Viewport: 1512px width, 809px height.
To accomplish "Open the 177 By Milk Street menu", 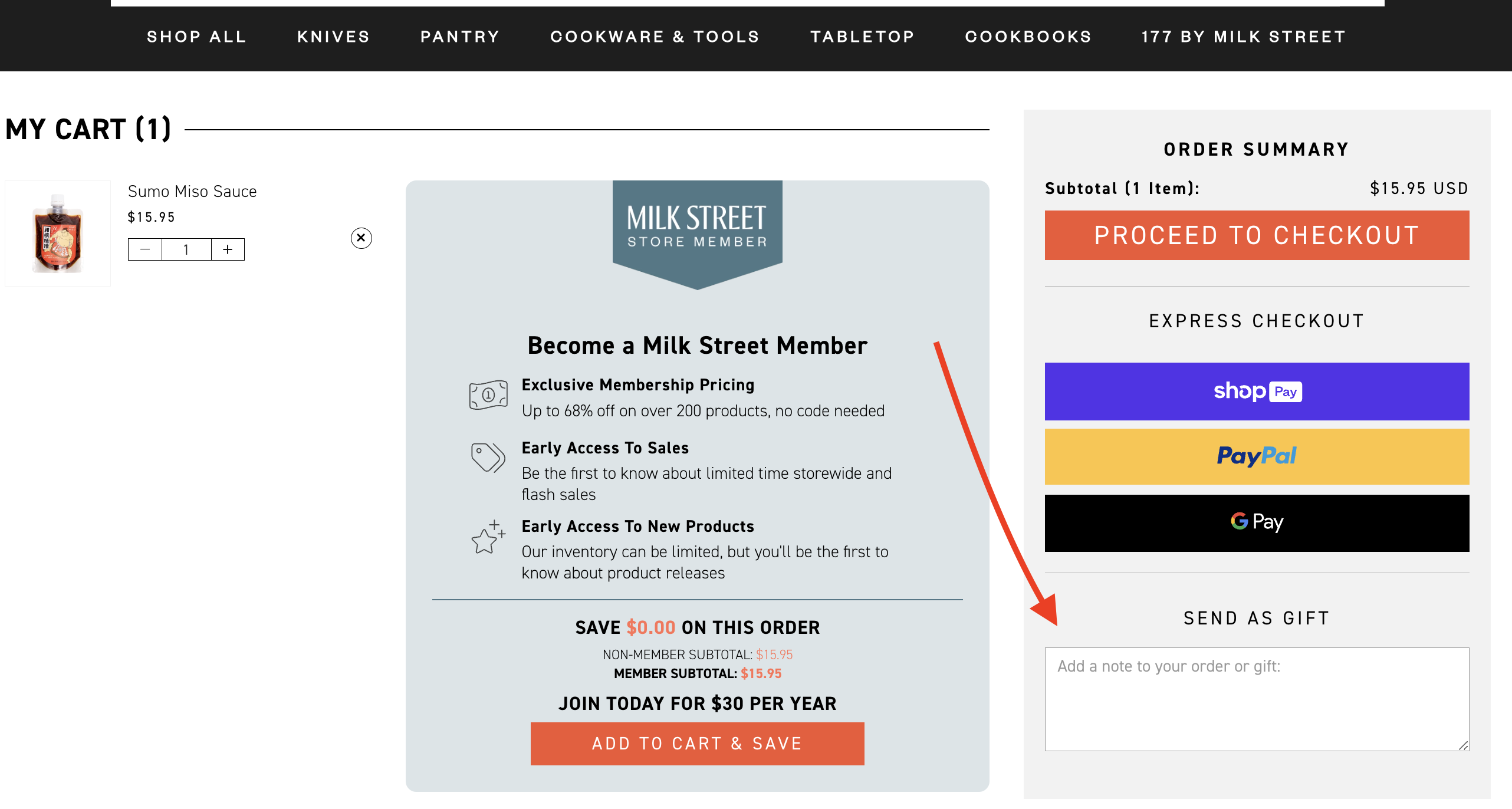I will click(1244, 37).
